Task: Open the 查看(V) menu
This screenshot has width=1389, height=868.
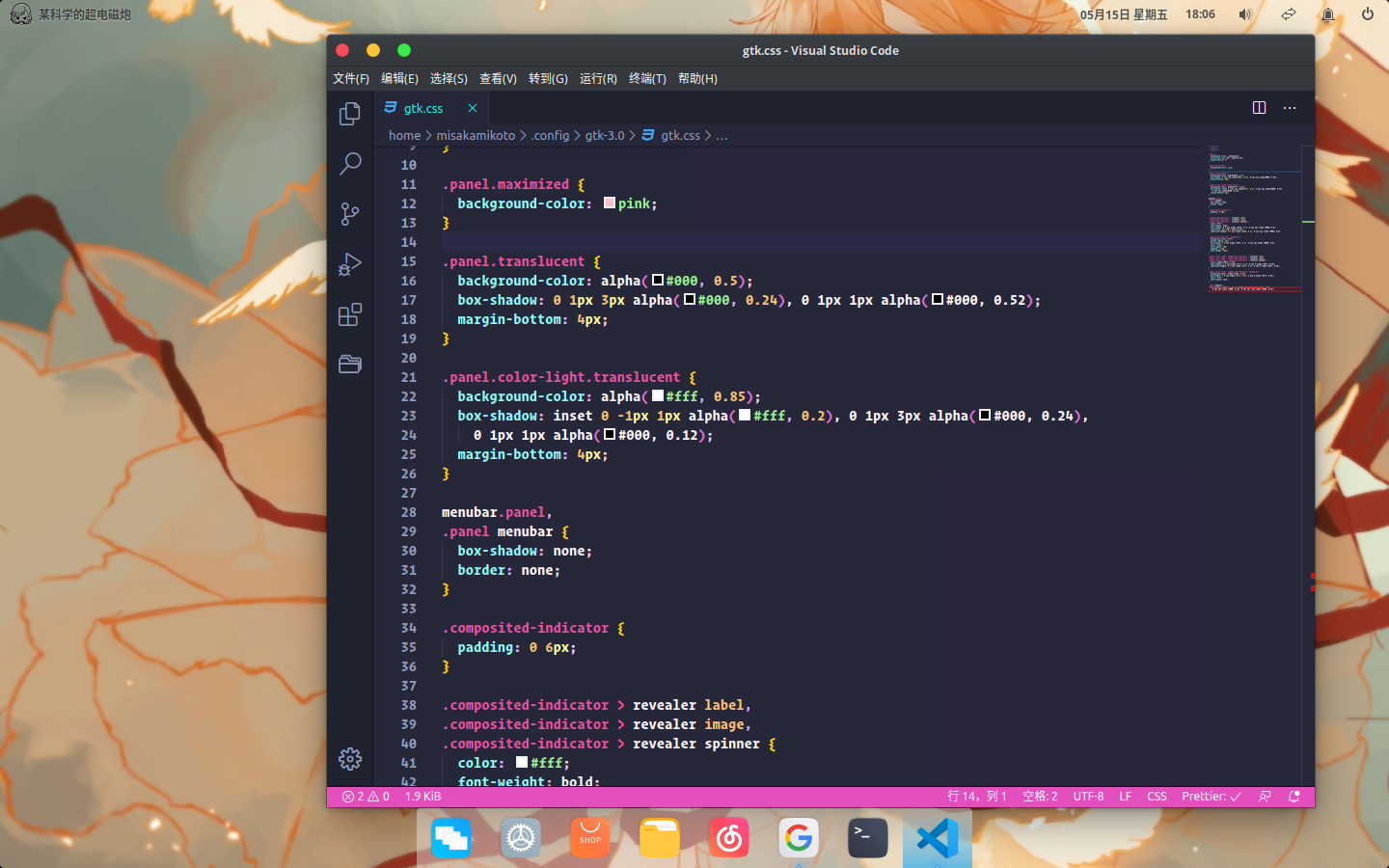Action: click(498, 79)
